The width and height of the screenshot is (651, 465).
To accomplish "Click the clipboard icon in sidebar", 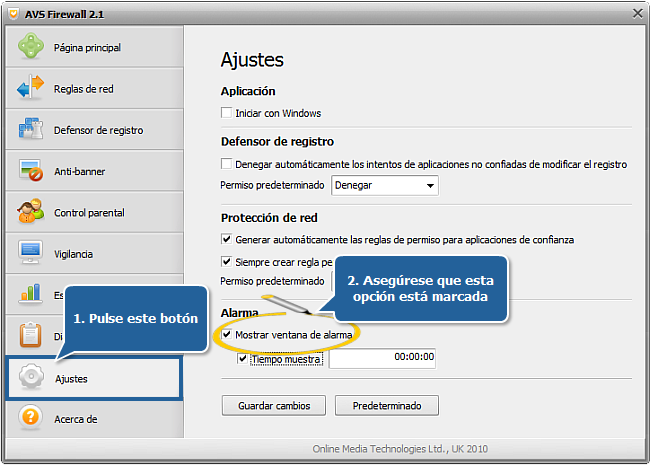I will coord(30,335).
